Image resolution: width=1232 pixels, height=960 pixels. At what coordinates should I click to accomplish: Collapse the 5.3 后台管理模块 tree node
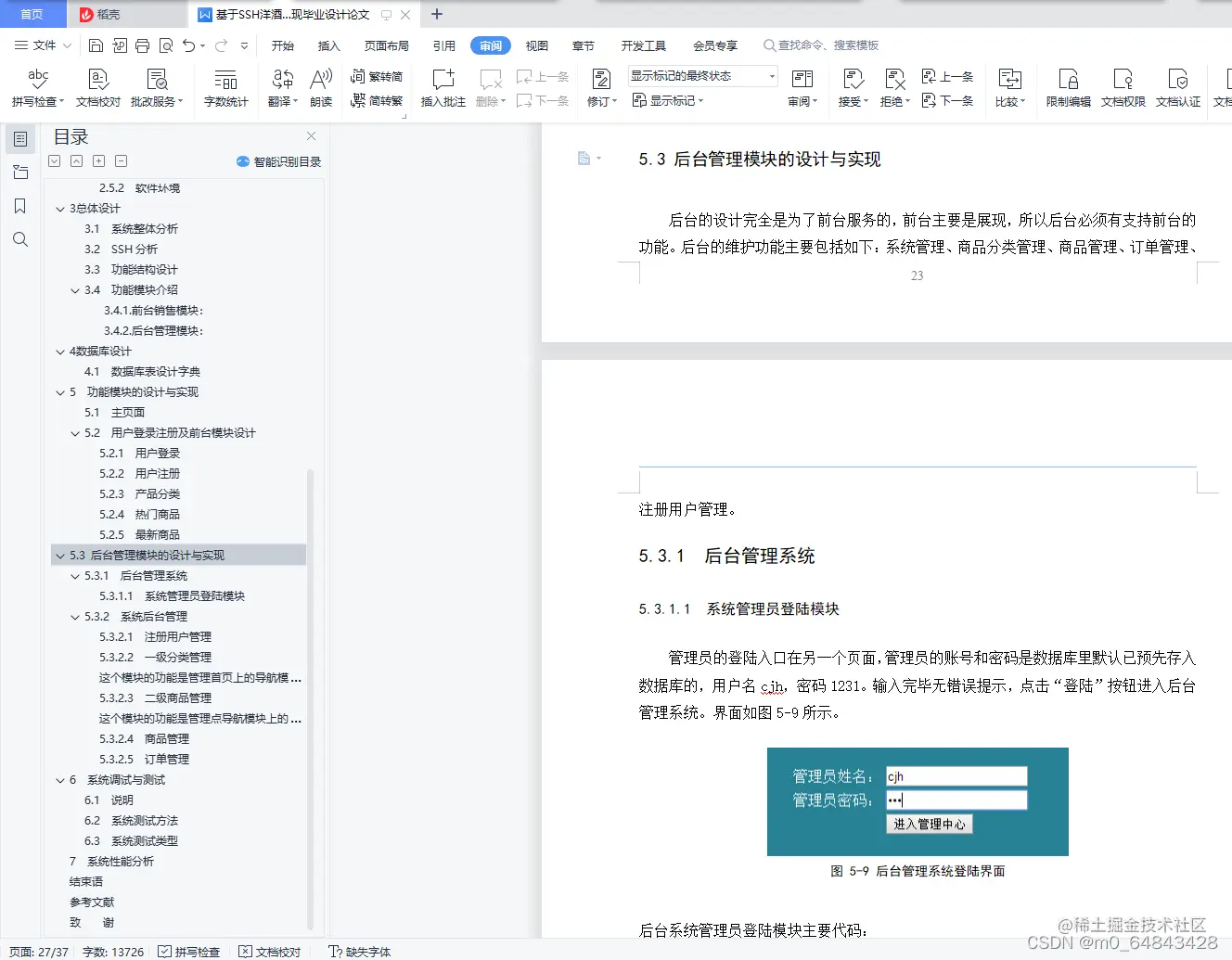[x=59, y=555]
